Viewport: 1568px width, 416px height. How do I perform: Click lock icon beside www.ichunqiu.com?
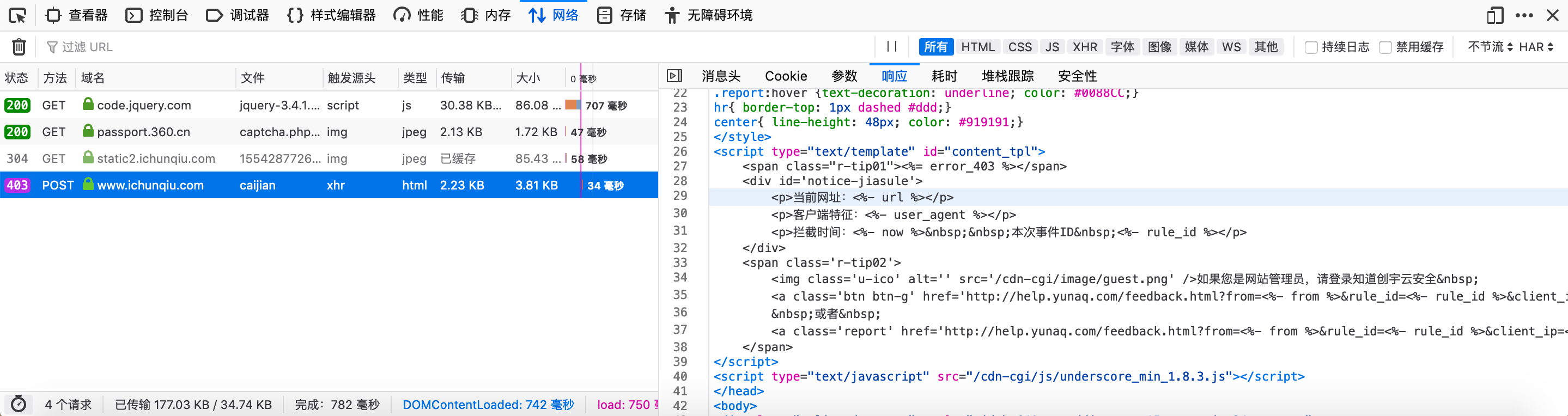point(88,184)
